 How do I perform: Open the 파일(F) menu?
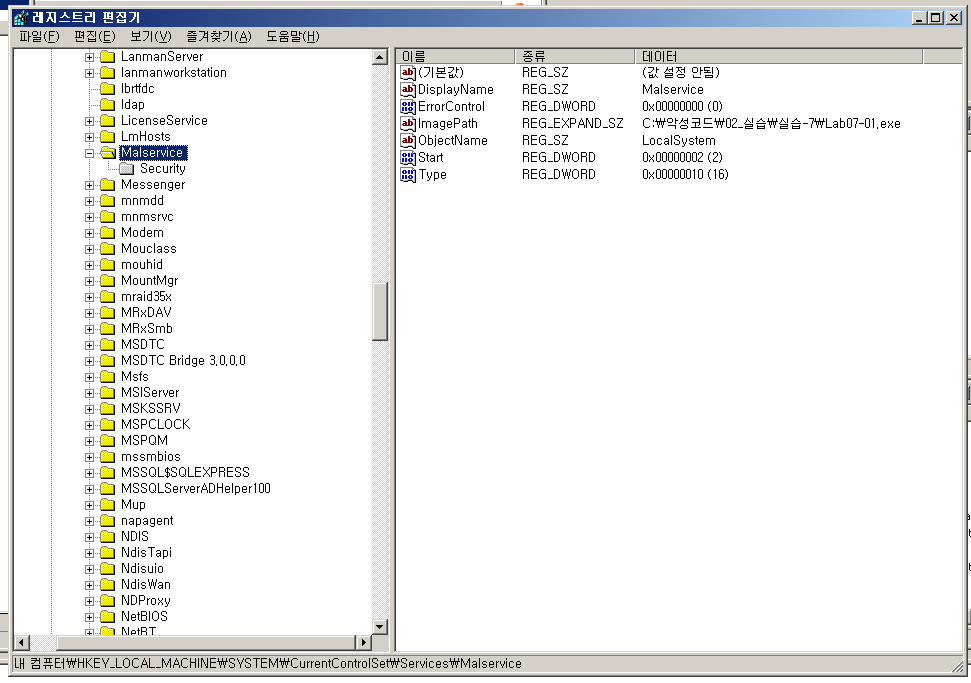[39, 37]
